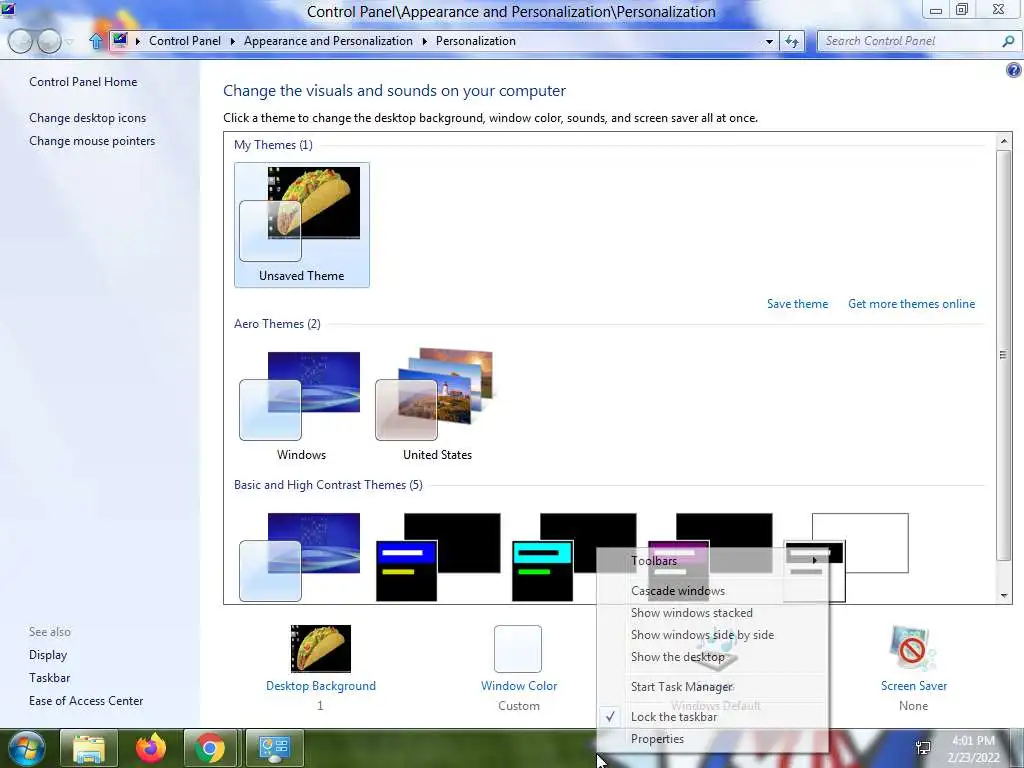Expand dropdown arrow after Control Panel breadcrumb
This screenshot has width=1024, height=768.
(x=232, y=41)
